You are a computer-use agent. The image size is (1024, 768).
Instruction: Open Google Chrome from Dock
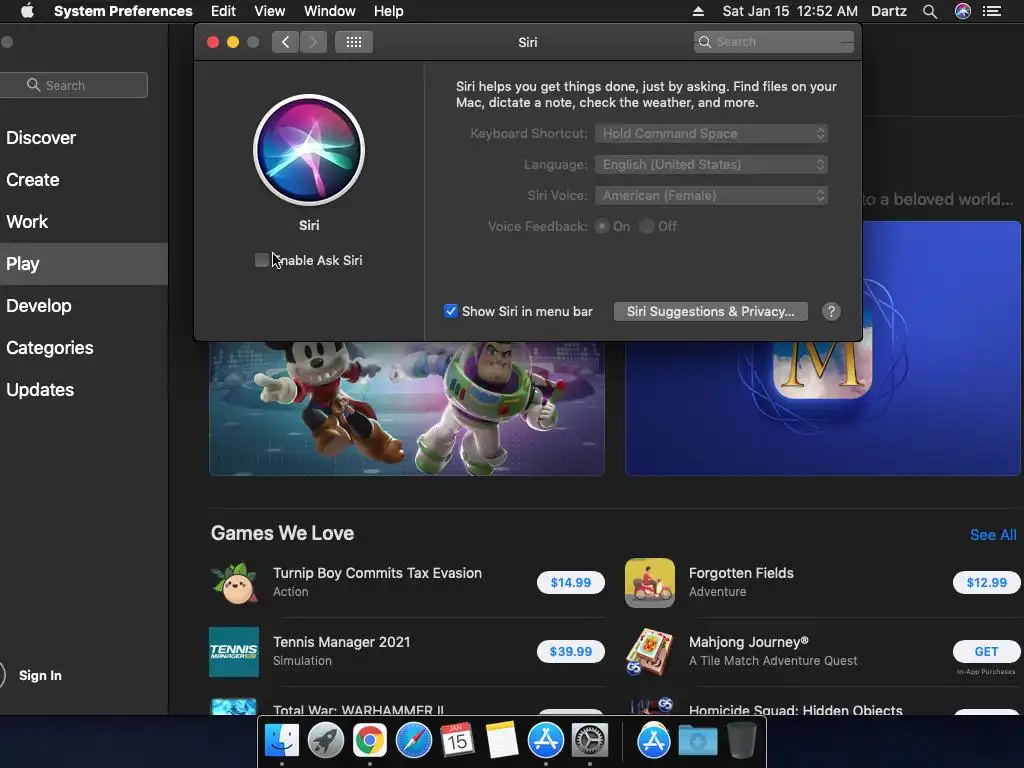[370, 741]
